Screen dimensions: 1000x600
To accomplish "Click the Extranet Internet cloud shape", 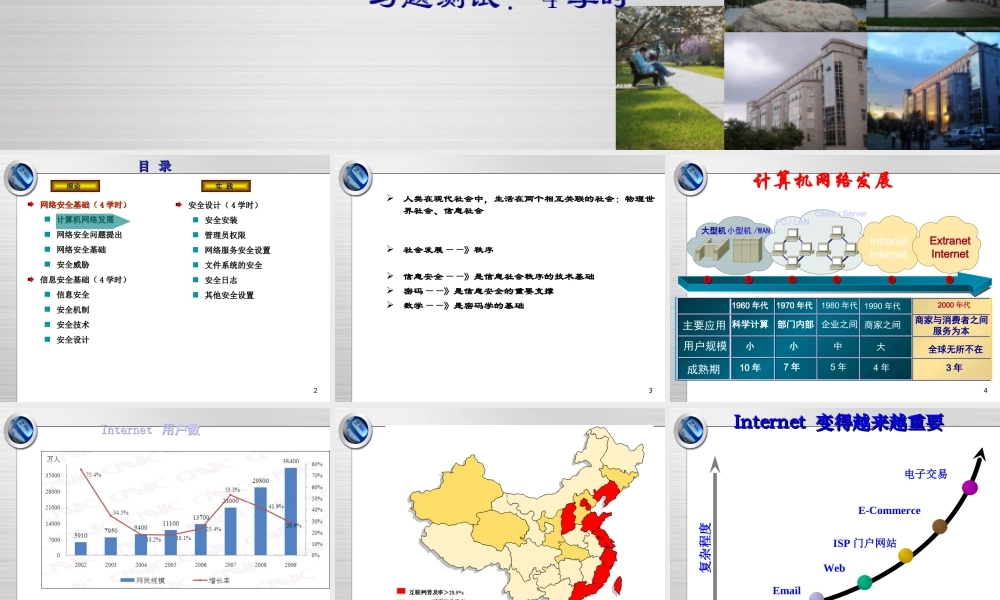I will click(x=949, y=246).
